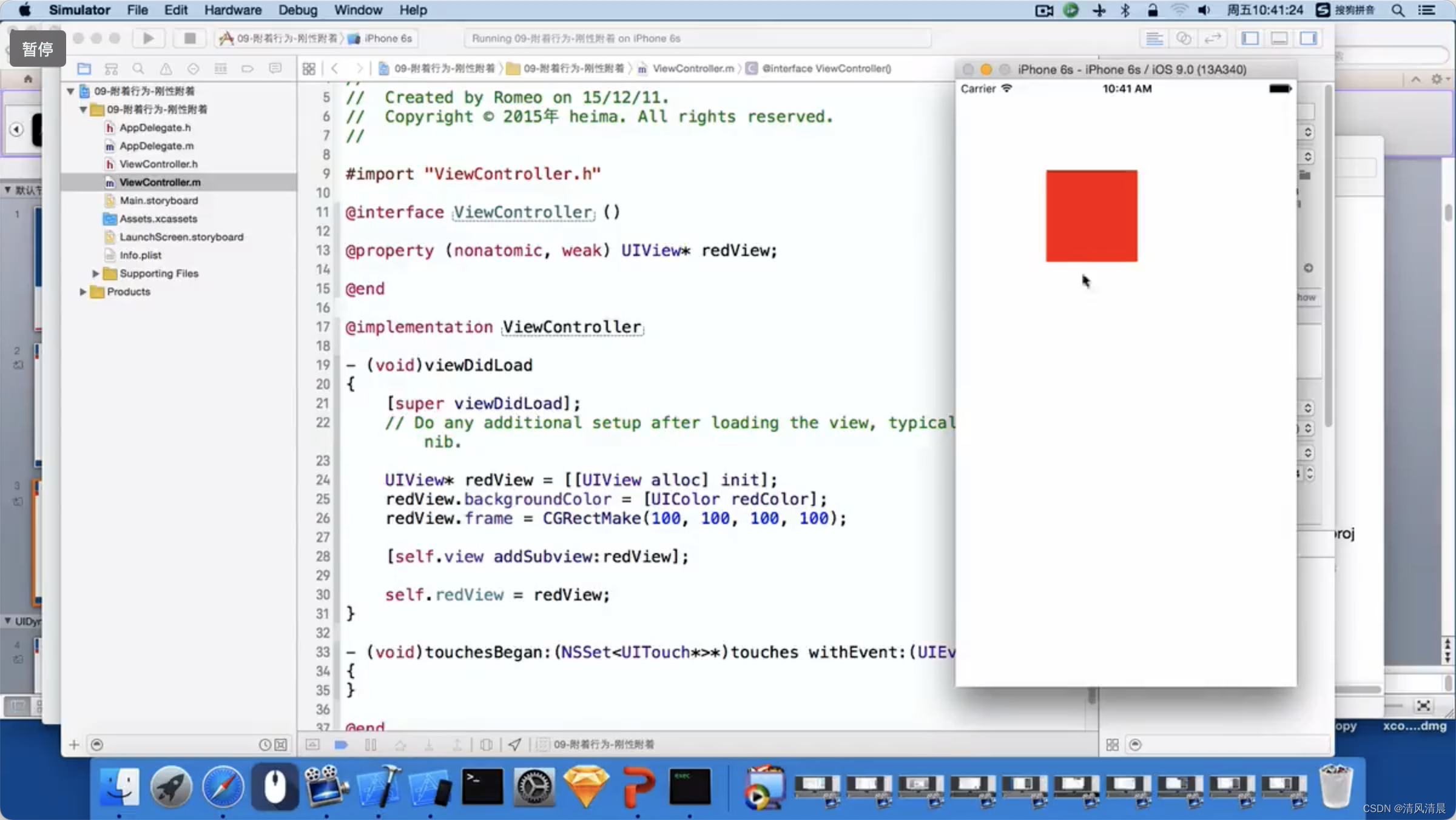Expand the Supporting Files folder

click(x=95, y=274)
